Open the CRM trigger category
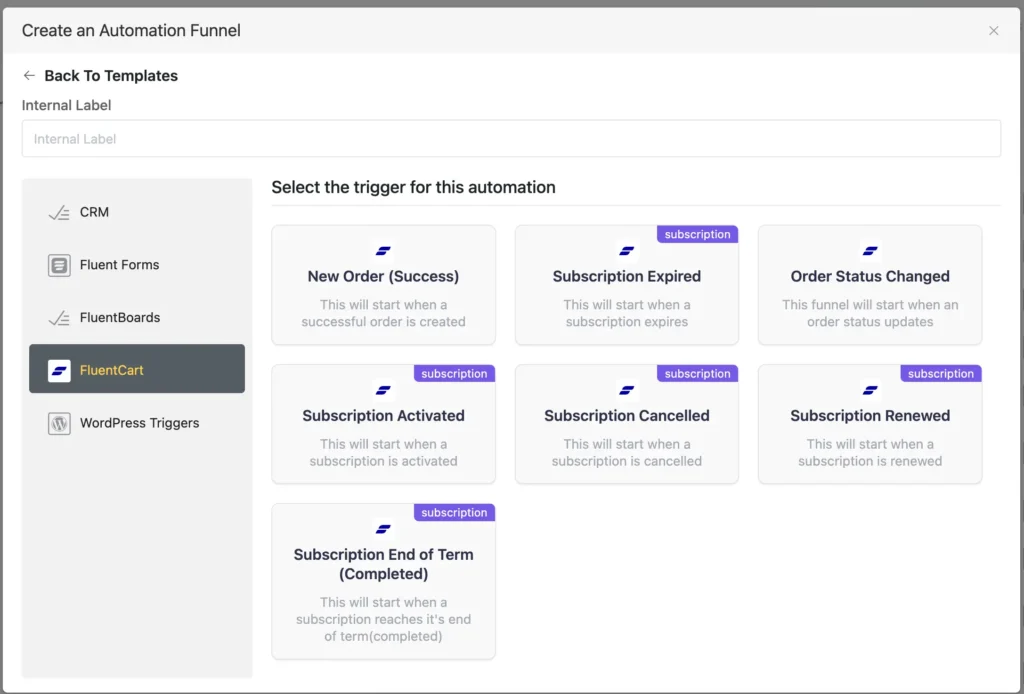The image size is (1024, 694). pyautogui.click(x=94, y=212)
